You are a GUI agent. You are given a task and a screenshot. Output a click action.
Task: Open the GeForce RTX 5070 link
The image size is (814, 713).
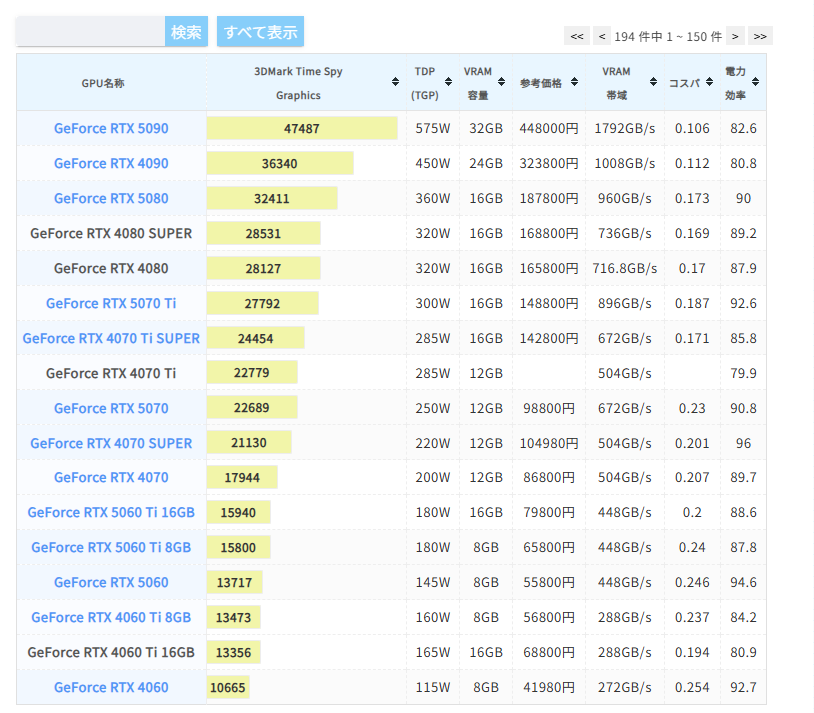[111, 408]
